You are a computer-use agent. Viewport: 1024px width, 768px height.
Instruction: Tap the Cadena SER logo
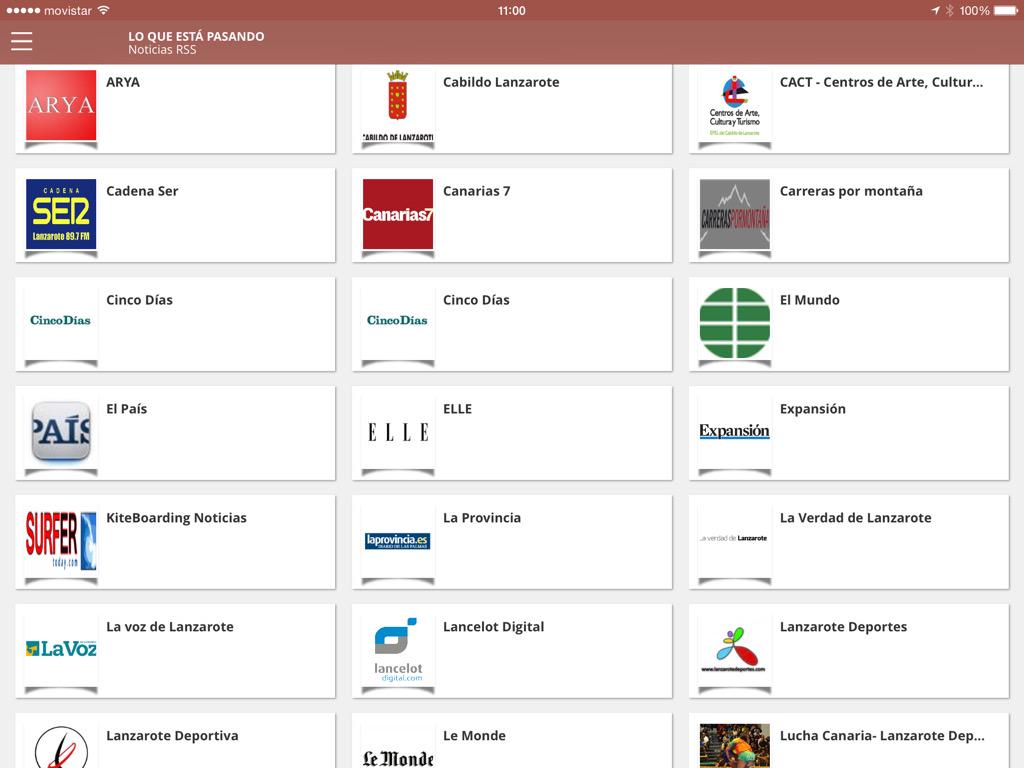coord(61,214)
